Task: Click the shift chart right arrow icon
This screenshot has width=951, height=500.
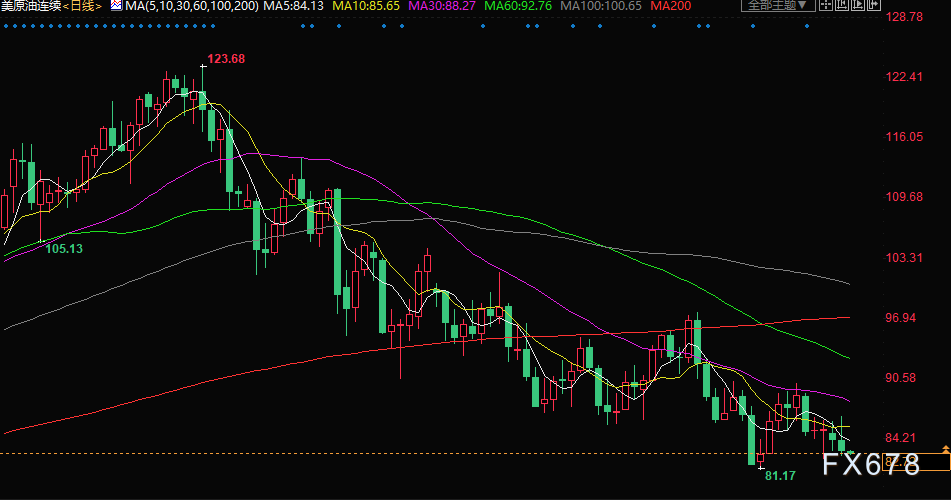Action: click(873, 5)
